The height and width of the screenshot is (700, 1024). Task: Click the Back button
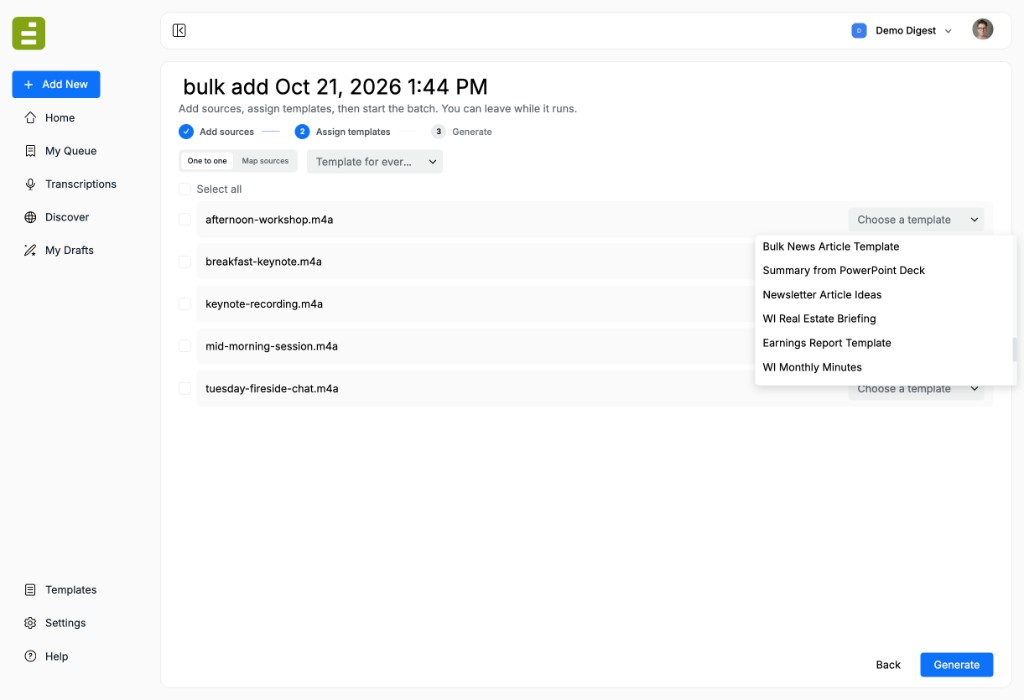(888, 665)
